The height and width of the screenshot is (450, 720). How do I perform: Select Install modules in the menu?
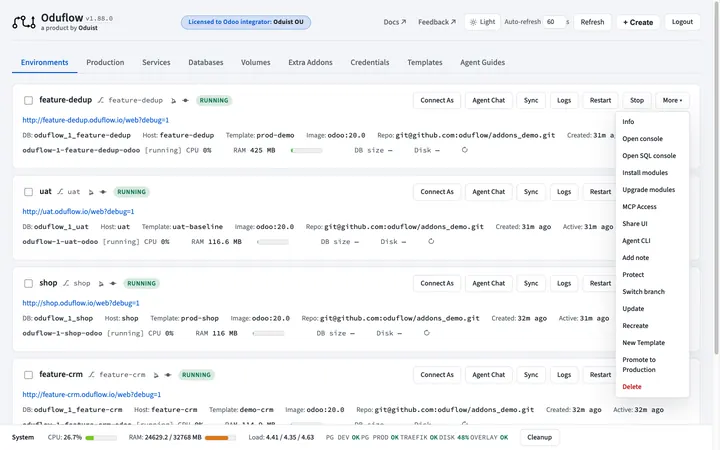pos(652,173)
